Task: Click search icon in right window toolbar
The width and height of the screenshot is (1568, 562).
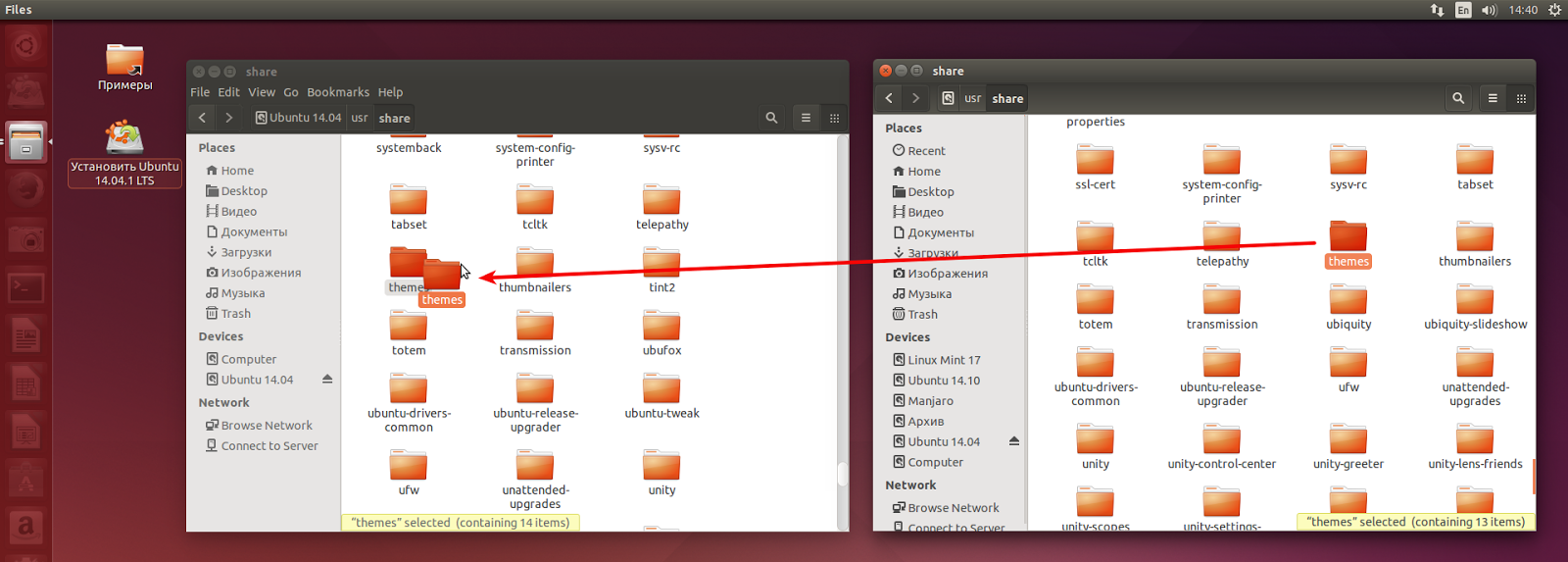Action: click(1458, 98)
